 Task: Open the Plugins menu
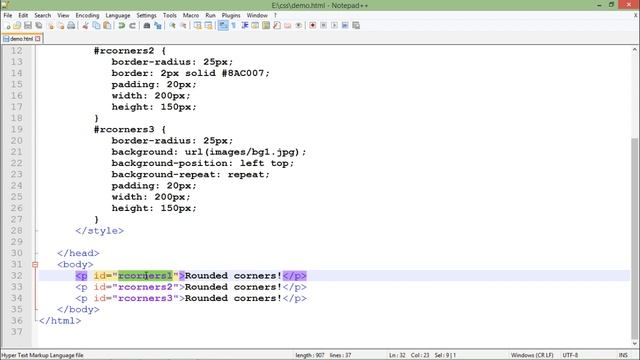(231, 16)
